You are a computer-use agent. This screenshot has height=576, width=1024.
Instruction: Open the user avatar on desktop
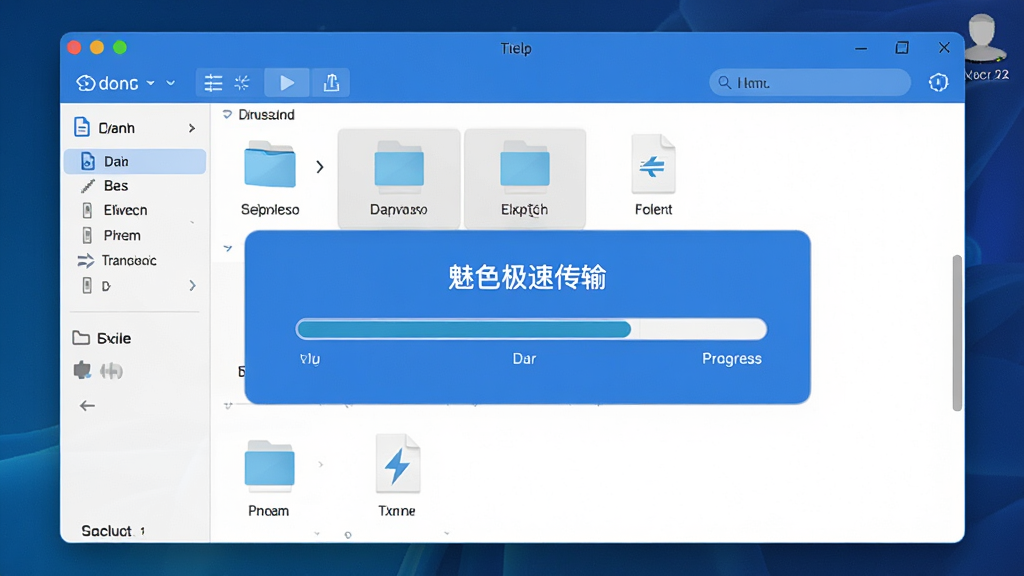[x=985, y=39]
